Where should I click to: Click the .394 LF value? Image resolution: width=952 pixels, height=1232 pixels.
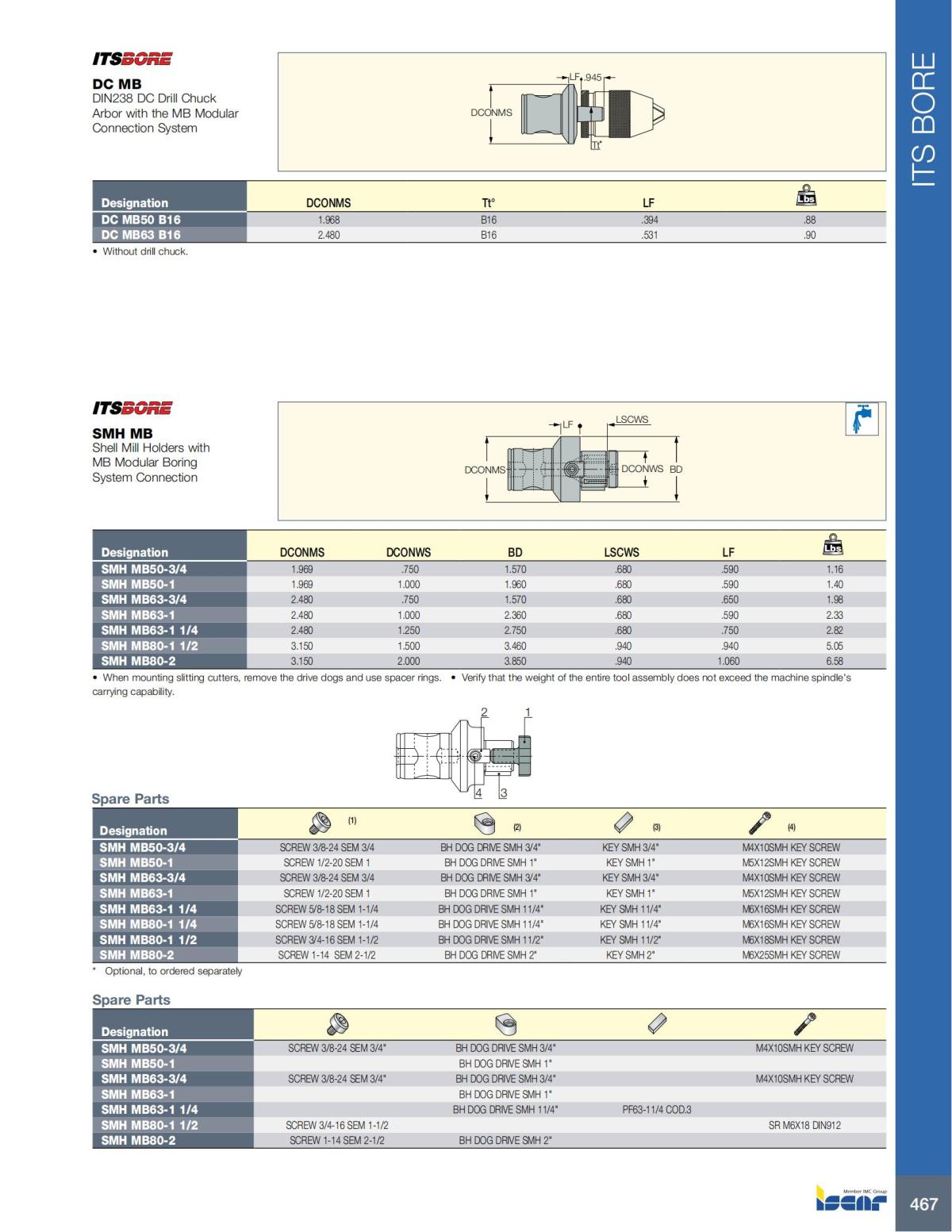coord(650,220)
